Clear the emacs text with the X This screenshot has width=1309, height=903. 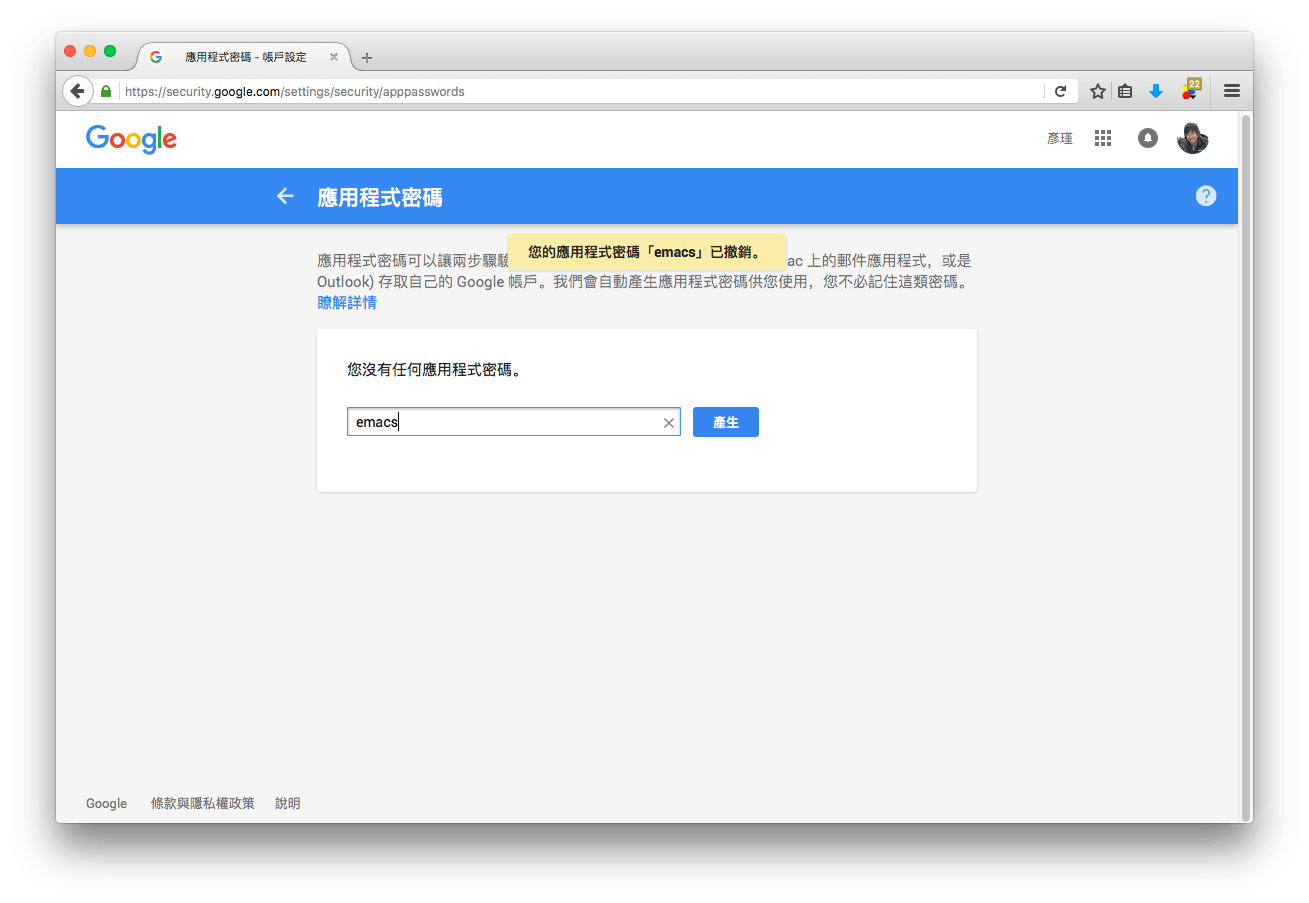coord(669,423)
